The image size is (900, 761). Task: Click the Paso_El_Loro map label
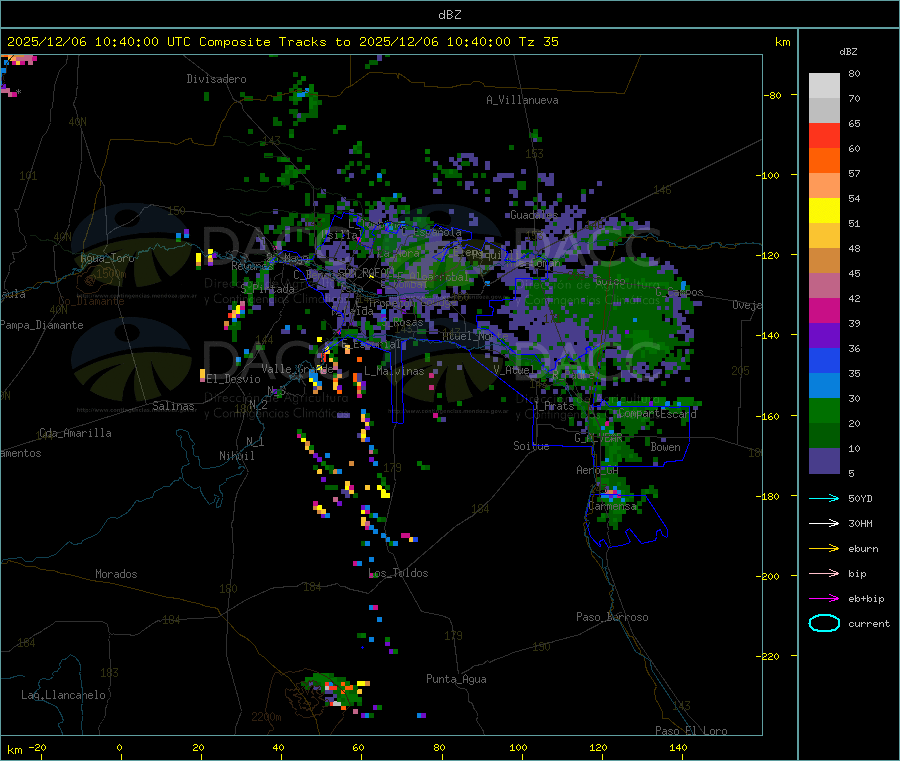[692, 731]
